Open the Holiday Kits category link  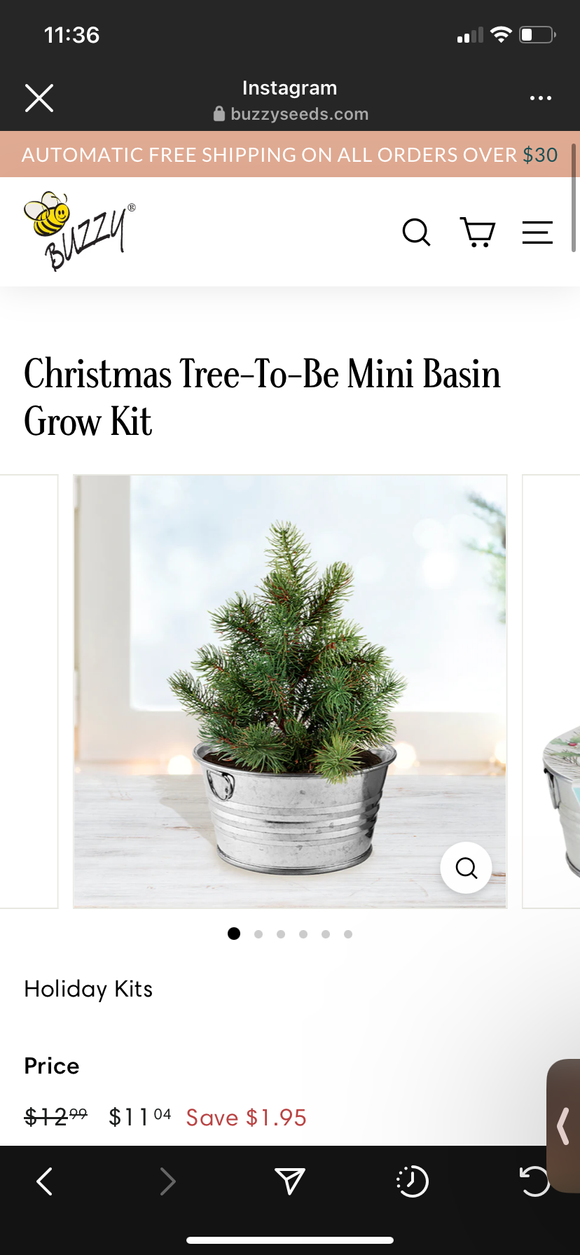coord(88,989)
